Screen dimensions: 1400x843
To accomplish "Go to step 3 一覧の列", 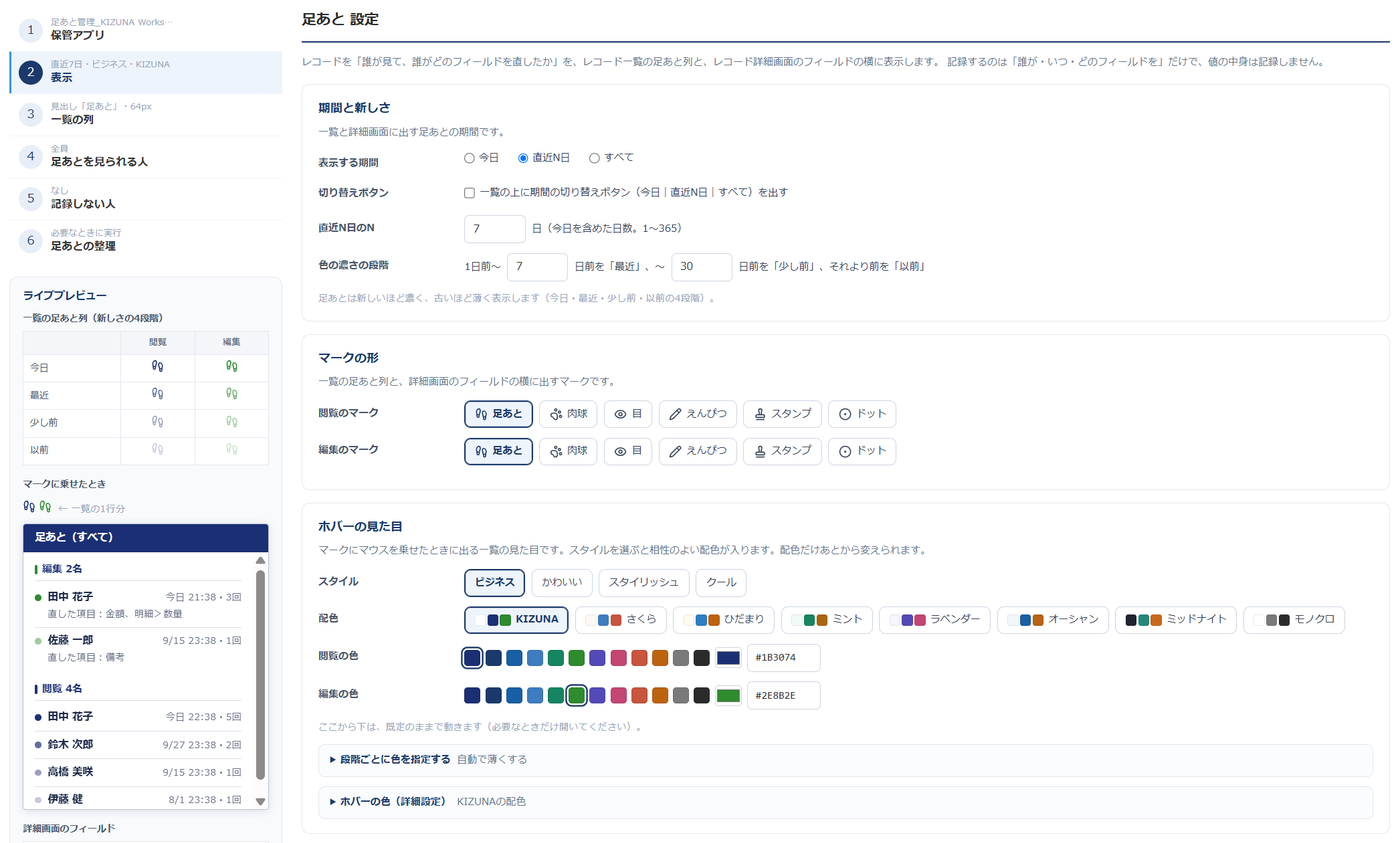I will [146, 114].
